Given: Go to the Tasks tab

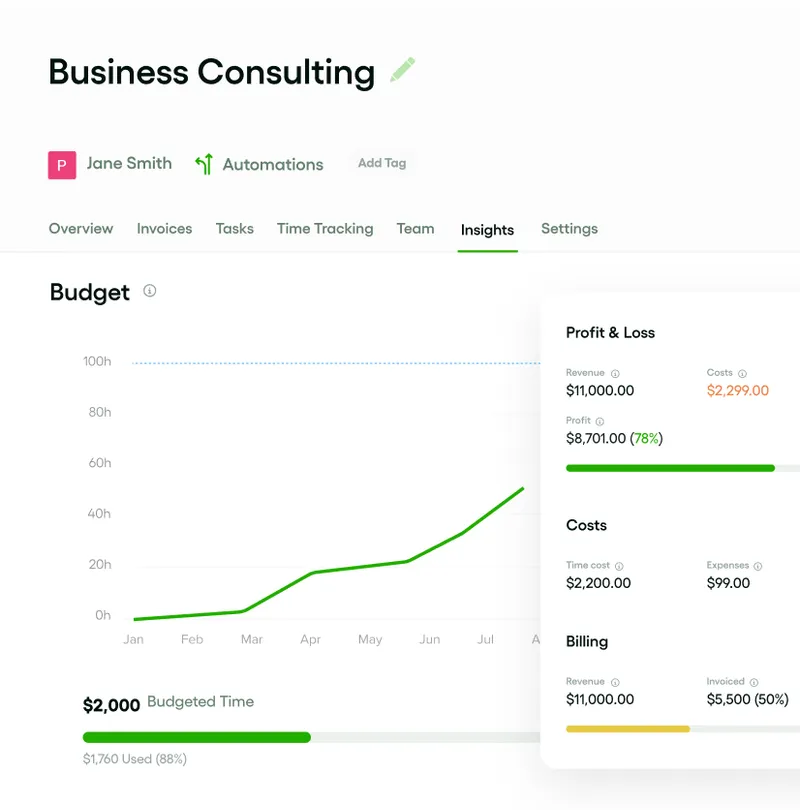Looking at the screenshot, I should pos(235,229).
